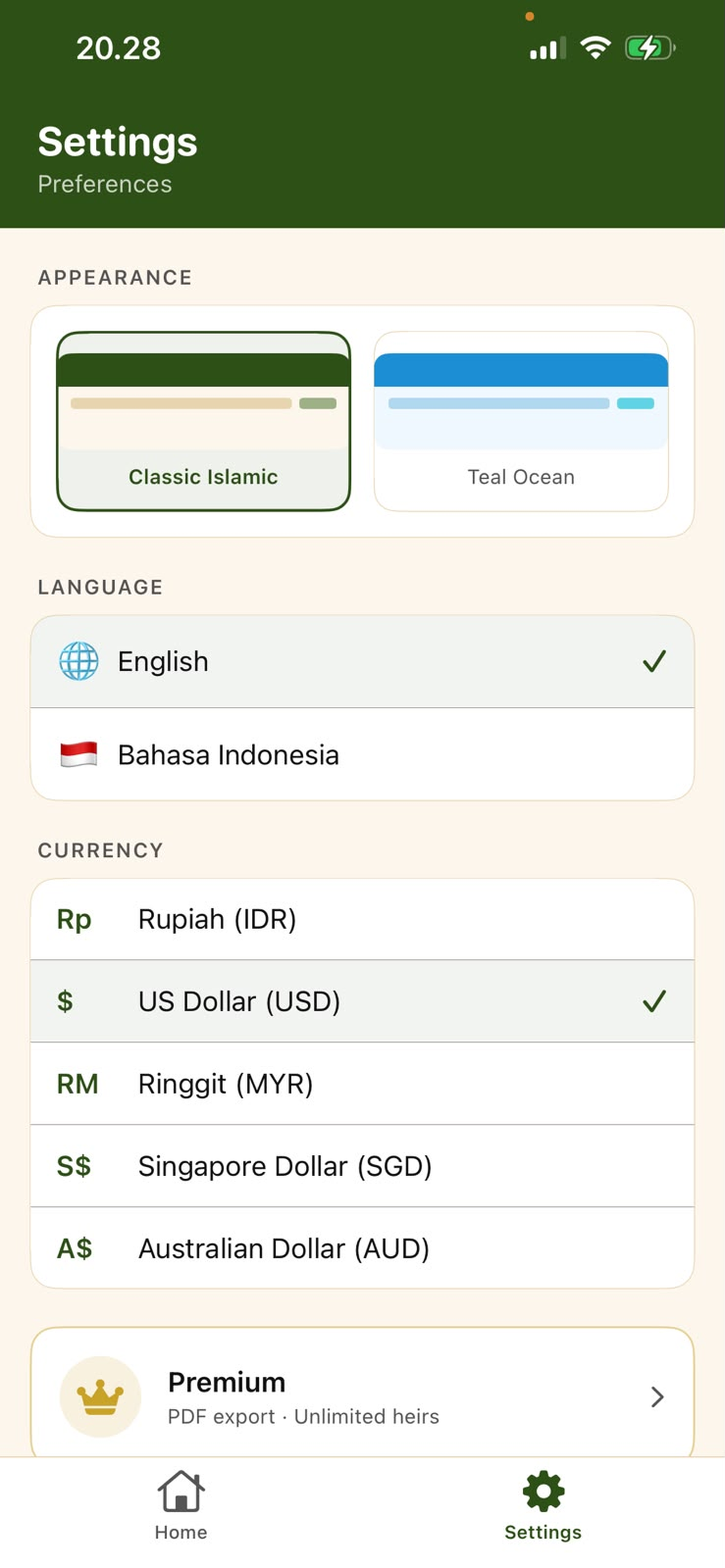Tap the RM ringgit symbol

click(x=77, y=1084)
